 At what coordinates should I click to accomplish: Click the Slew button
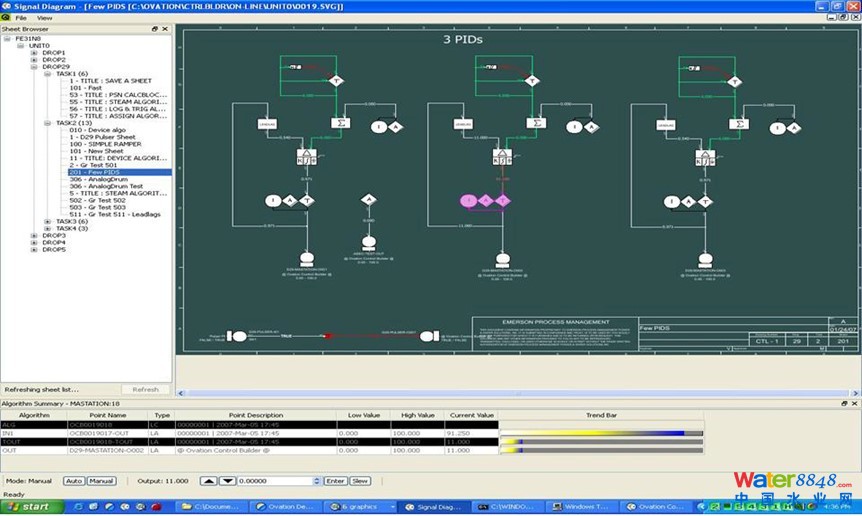360,481
